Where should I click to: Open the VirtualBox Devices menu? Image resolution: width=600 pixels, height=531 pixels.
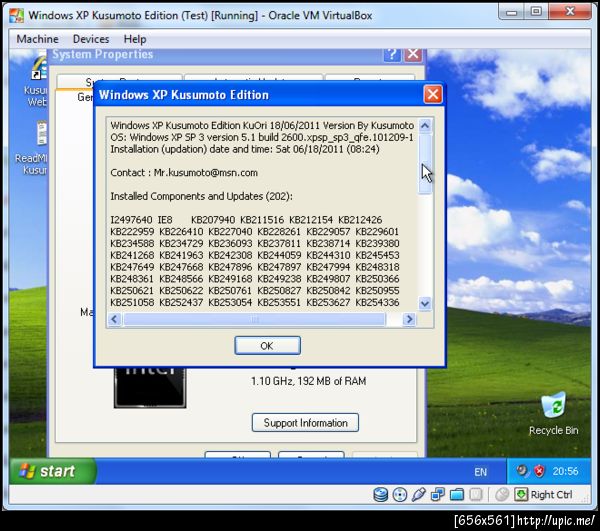point(91,39)
